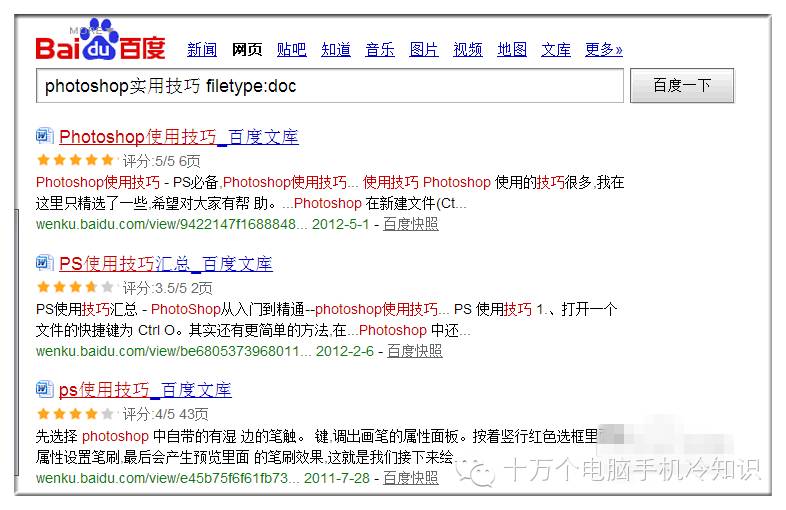Click the date 2012-2-6
Screen dimensions: 786x510
click(345, 351)
